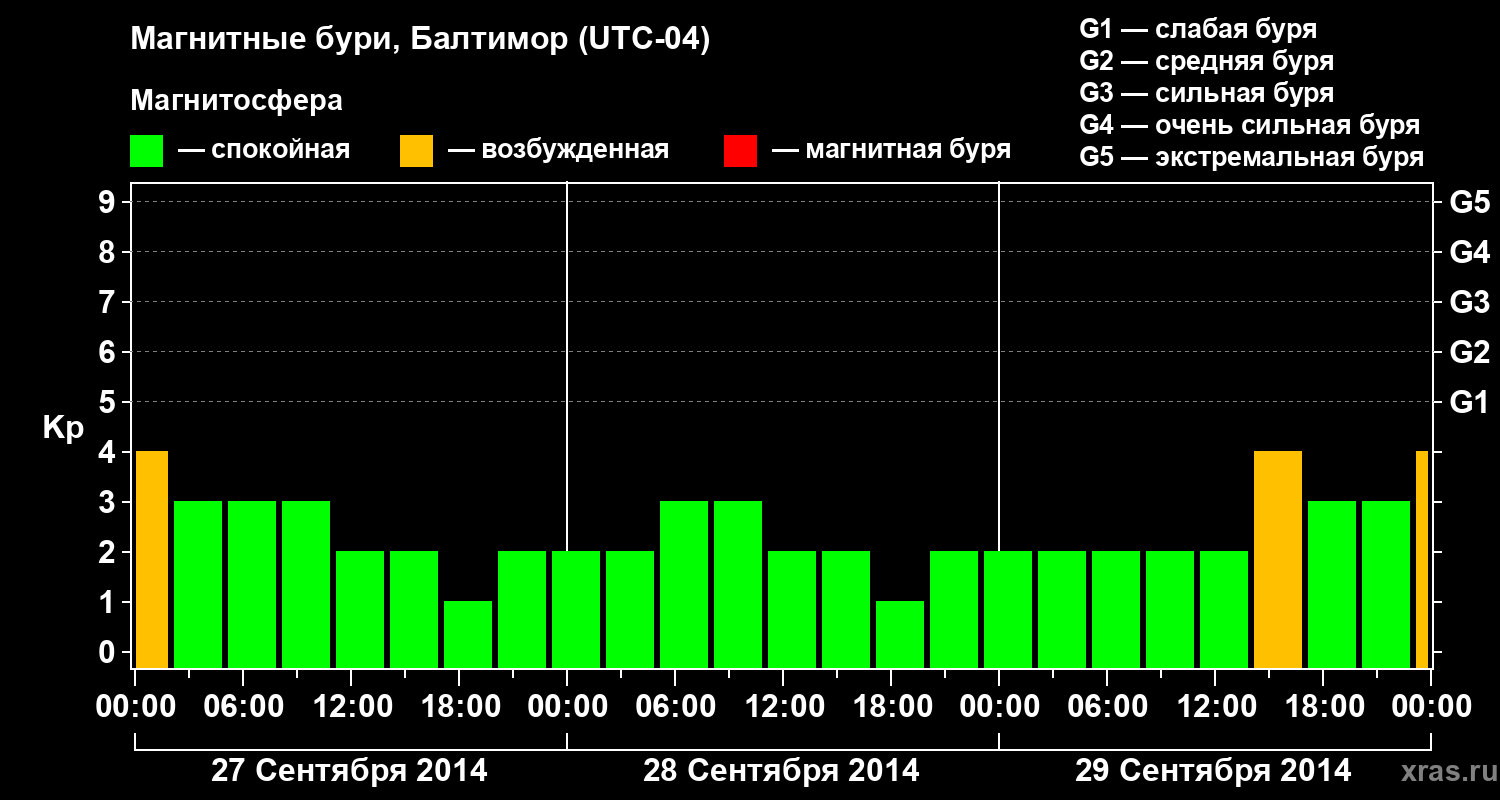Click the 'G5' label on right axis
The image size is (1500, 800).
[x=1469, y=203]
